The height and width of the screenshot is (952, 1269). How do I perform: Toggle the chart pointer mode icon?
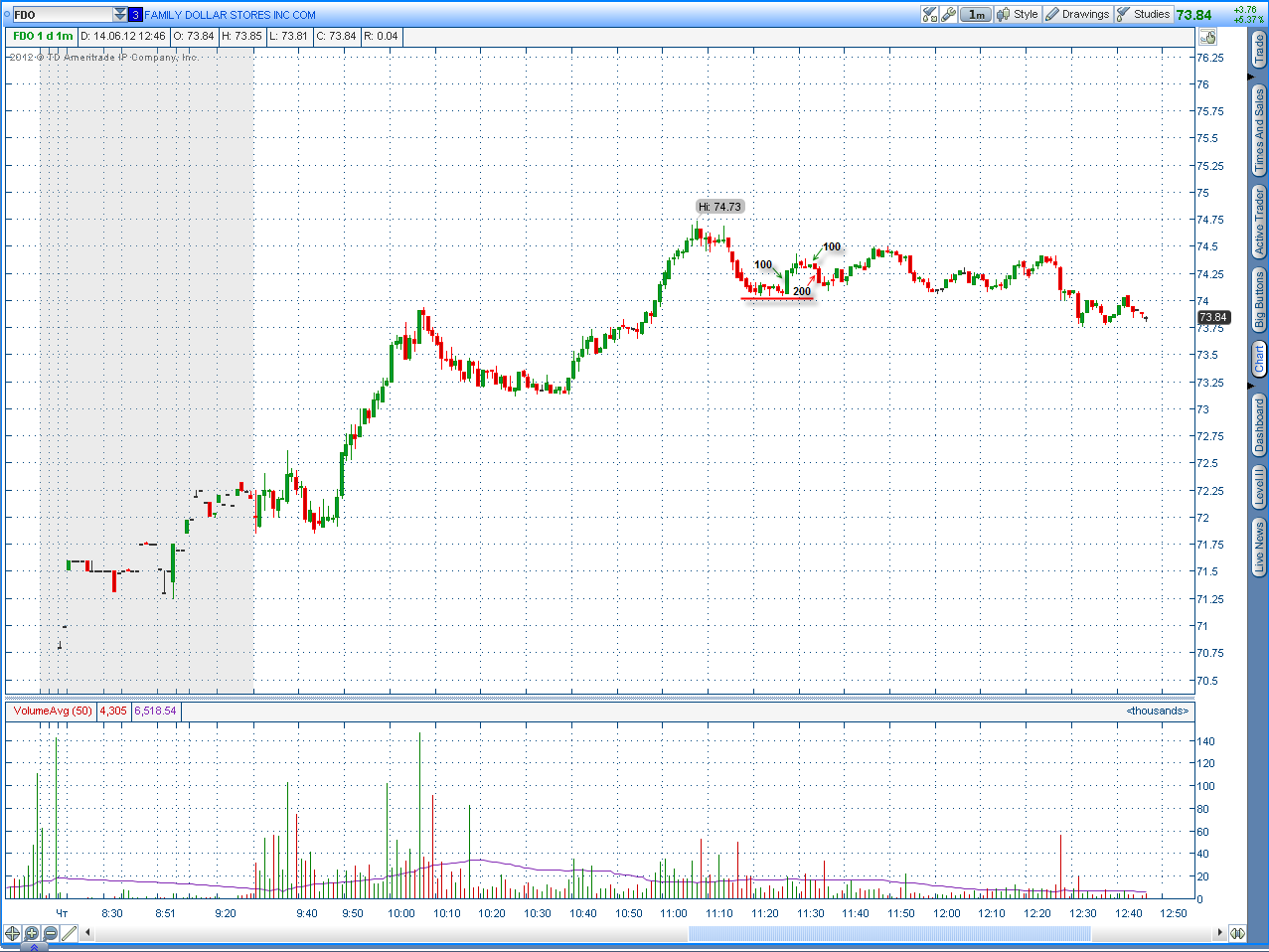[1207, 37]
